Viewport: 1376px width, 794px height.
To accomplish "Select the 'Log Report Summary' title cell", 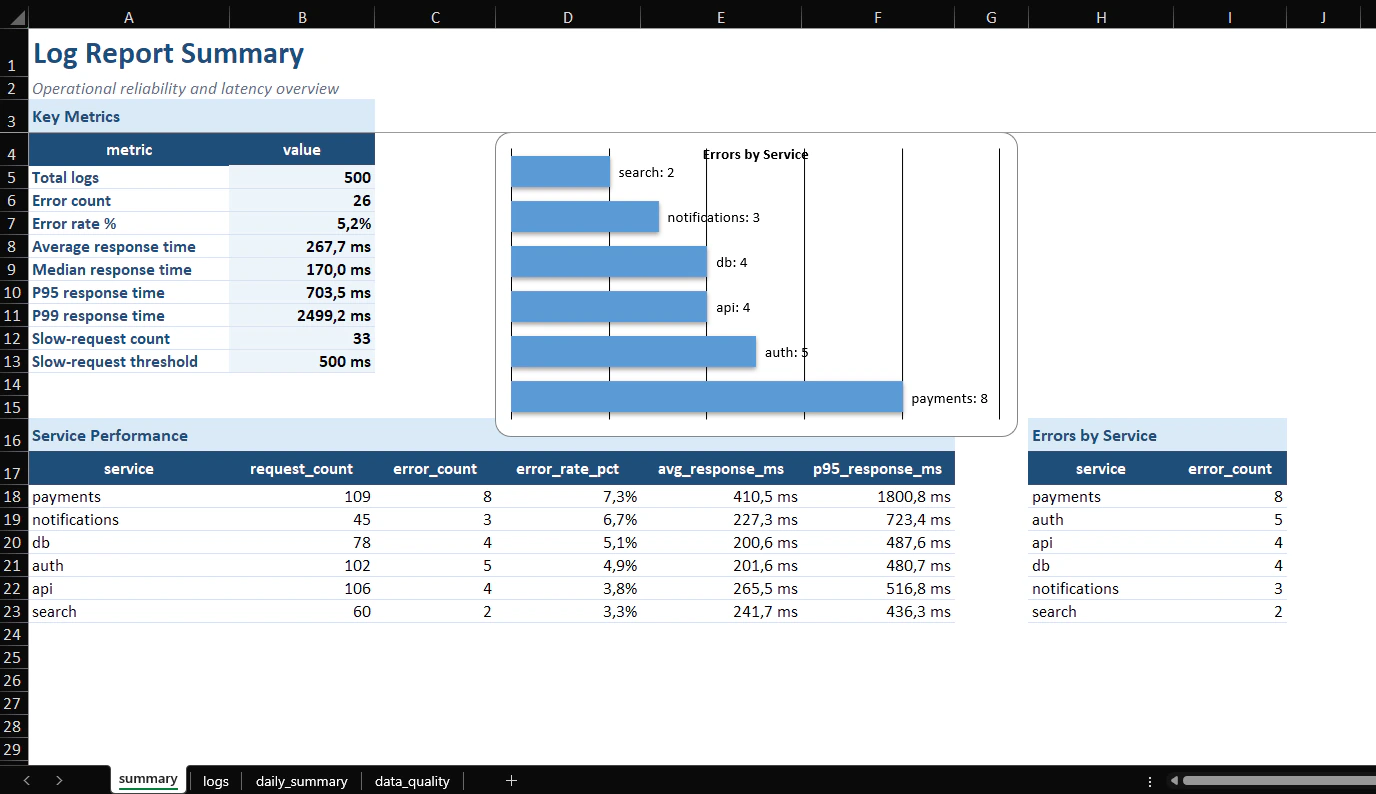I will [x=168, y=54].
